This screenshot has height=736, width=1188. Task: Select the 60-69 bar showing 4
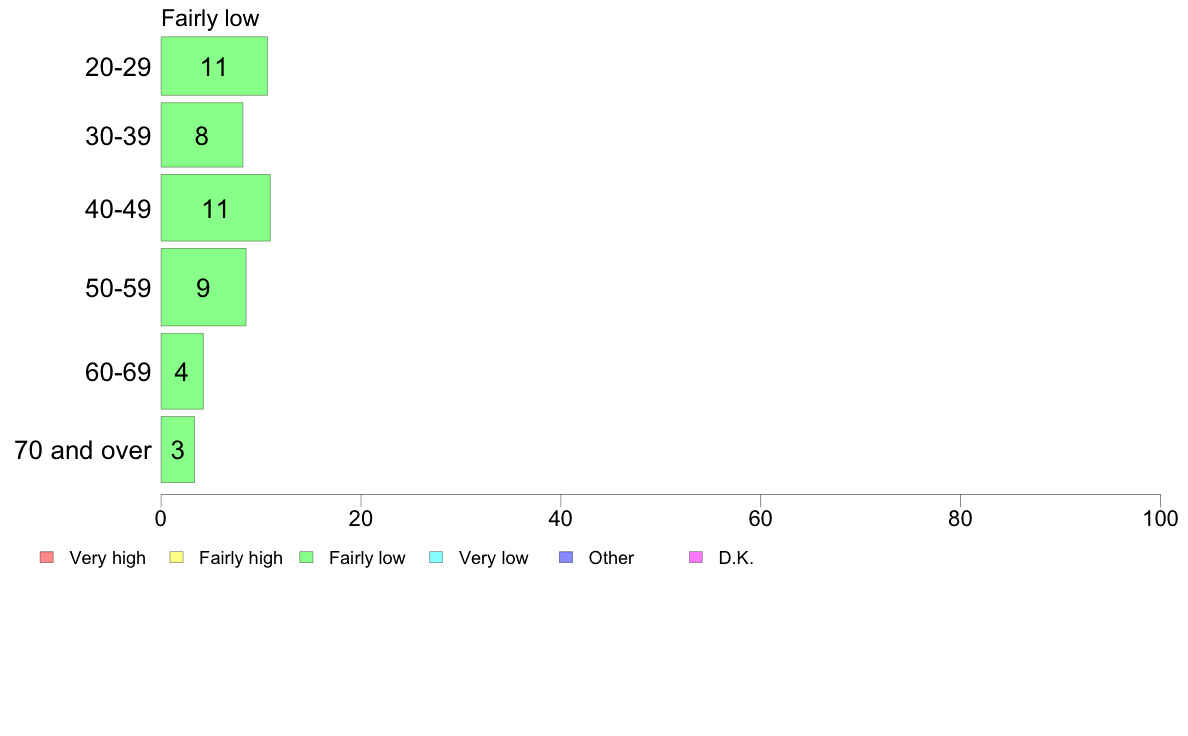click(182, 371)
